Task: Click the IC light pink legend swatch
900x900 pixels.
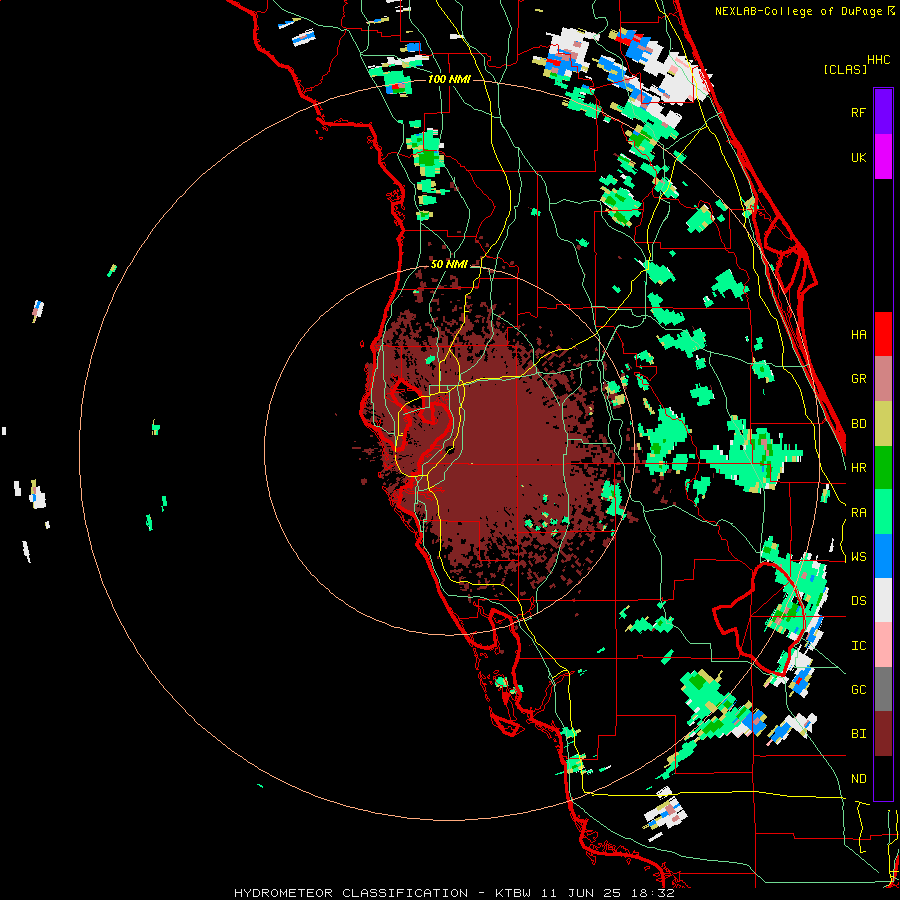Action: (x=883, y=645)
